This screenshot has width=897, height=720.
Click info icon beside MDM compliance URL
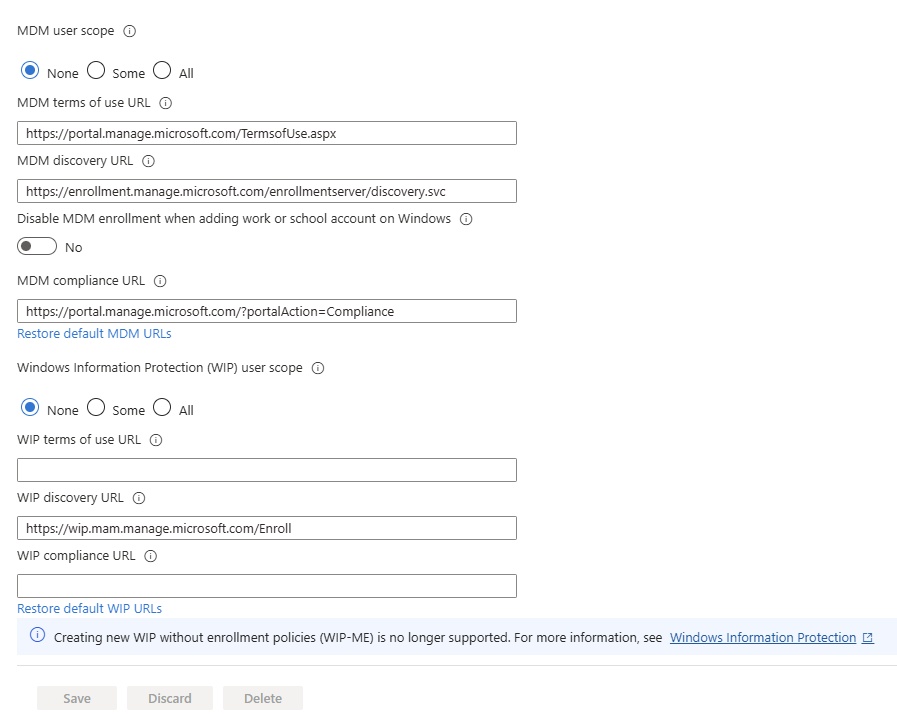[x=160, y=282]
